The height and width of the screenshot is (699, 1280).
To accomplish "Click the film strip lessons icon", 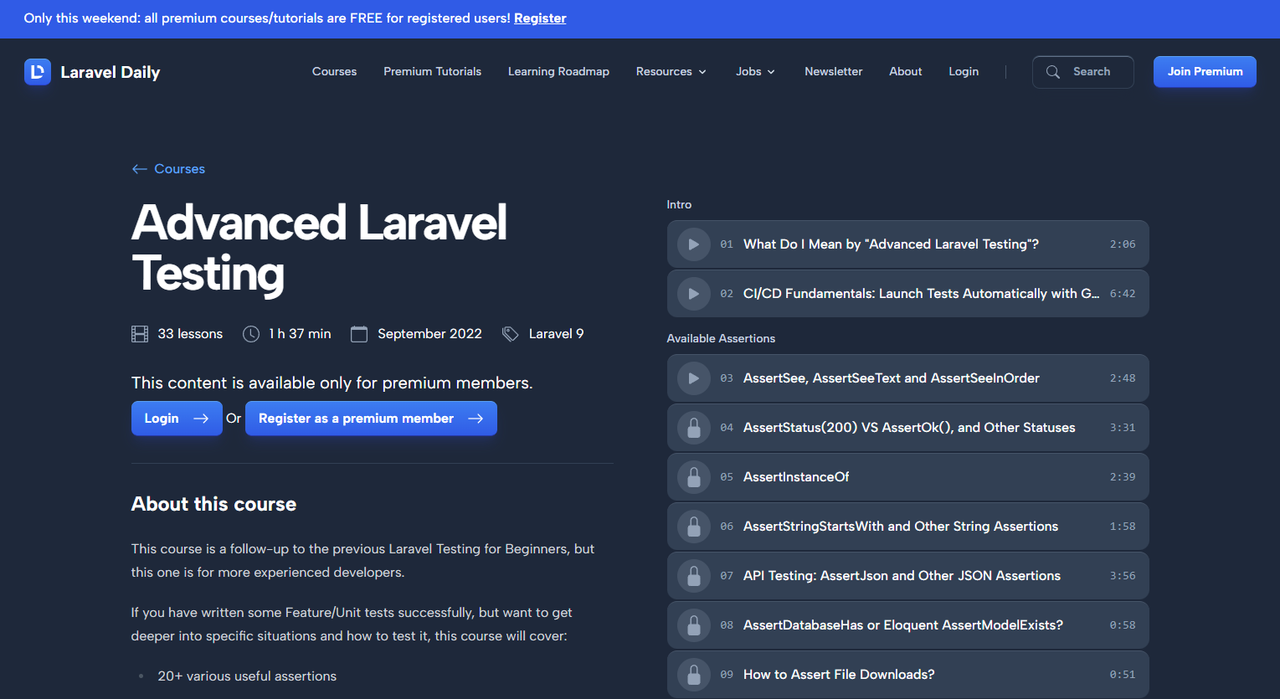I will pyautogui.click(x=140, y=334).
